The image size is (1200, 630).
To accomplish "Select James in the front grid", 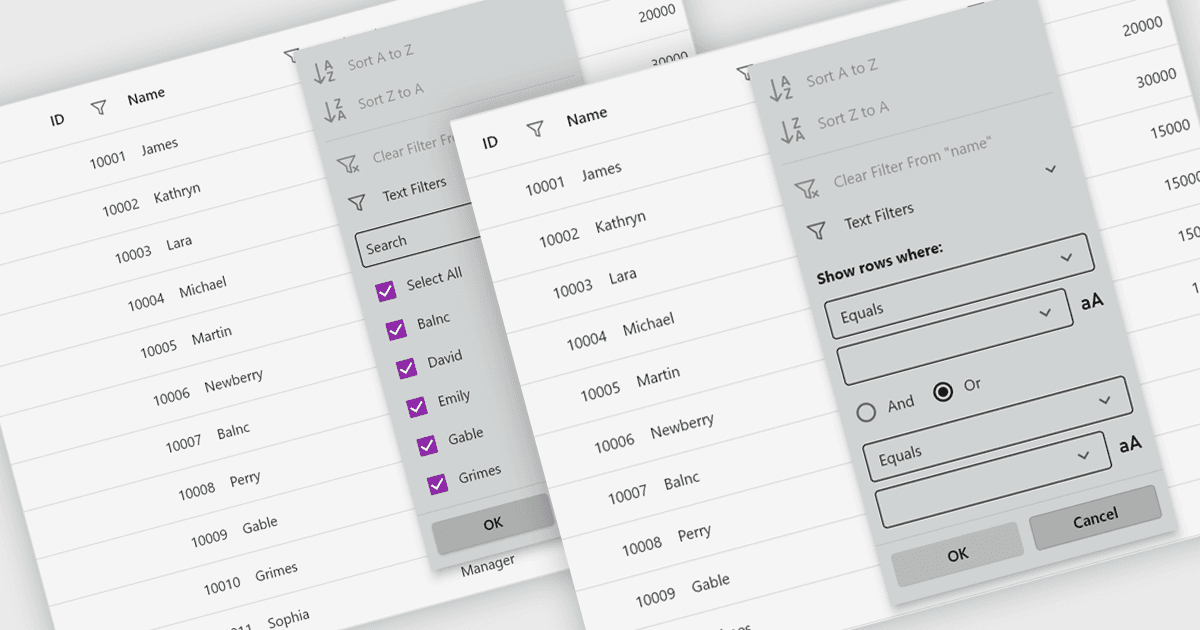I will [x=601, y=171].
